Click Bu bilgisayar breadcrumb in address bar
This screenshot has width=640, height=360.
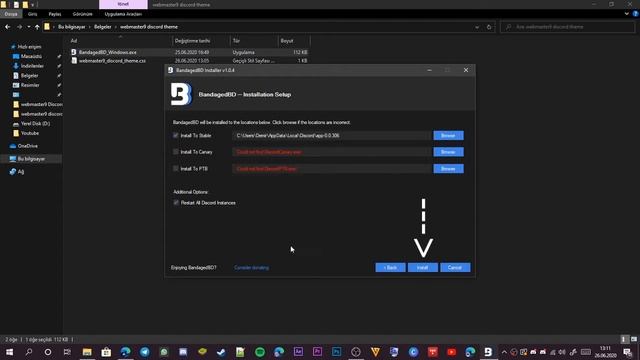(71, 27)
